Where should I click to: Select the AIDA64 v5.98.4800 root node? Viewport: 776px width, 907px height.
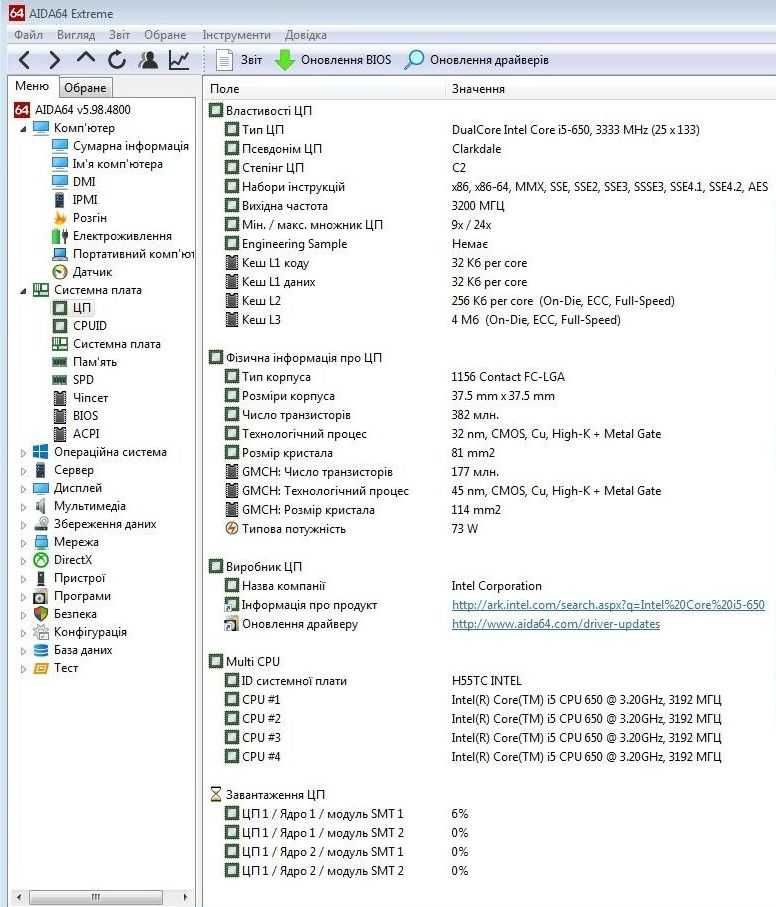[x=72, y=109]
